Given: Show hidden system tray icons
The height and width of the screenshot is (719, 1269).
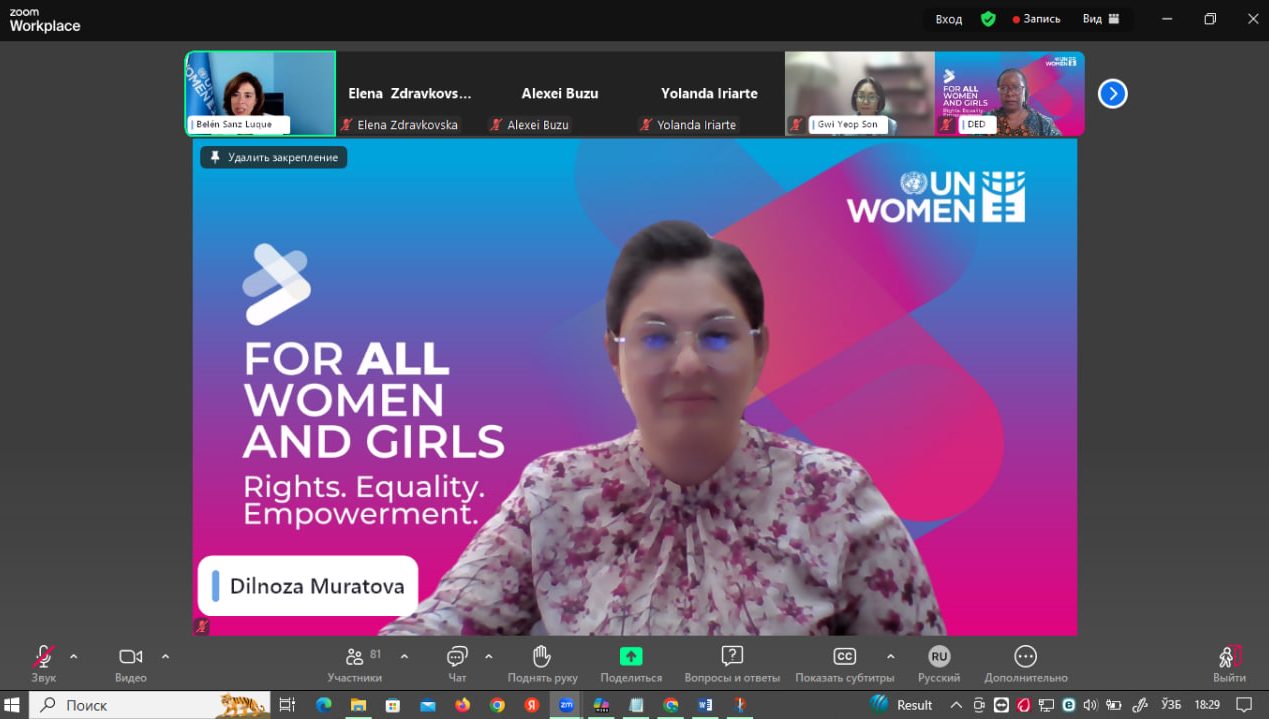Looking at the screenshot, I should [x=956, y=705].
